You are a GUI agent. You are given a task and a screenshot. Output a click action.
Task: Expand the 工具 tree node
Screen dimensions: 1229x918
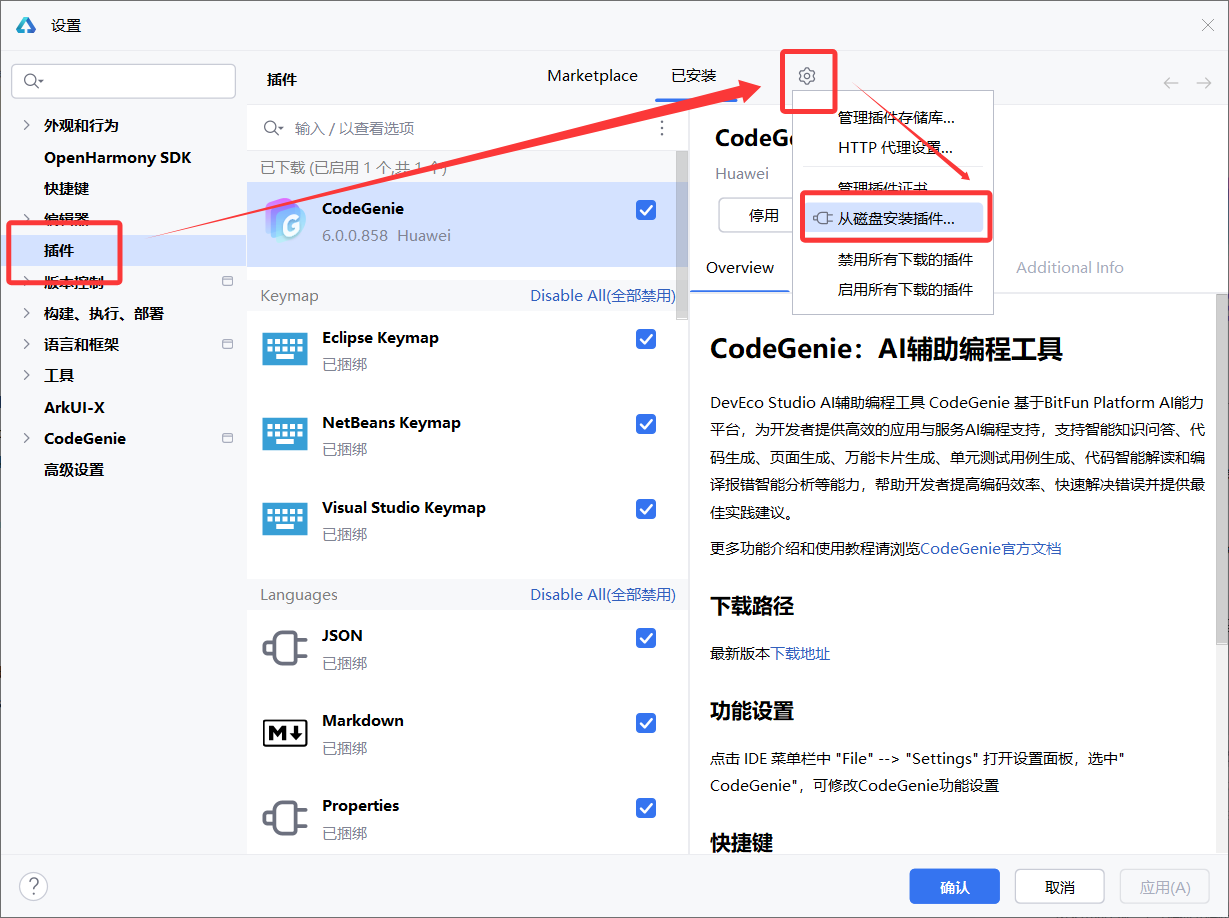26,375
